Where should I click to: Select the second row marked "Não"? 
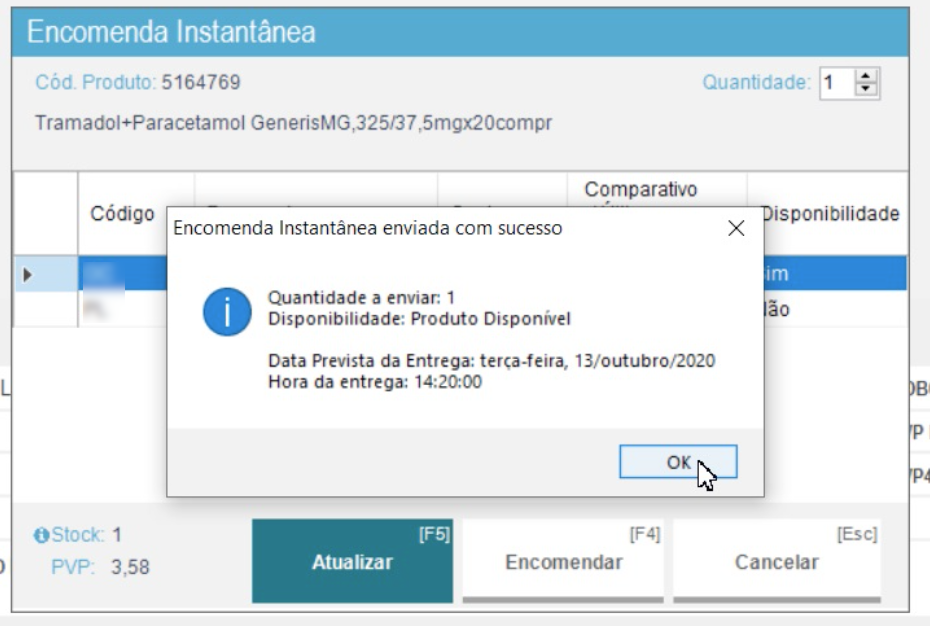pos(830,310)
